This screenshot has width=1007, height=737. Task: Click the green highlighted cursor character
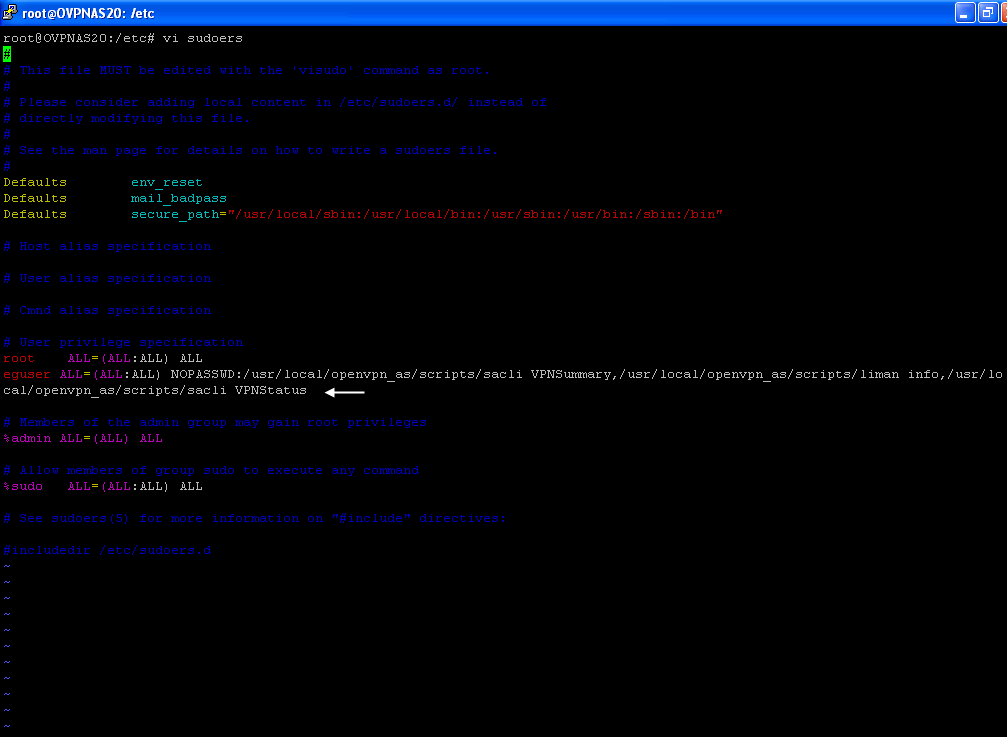click(x=7, y=55)
